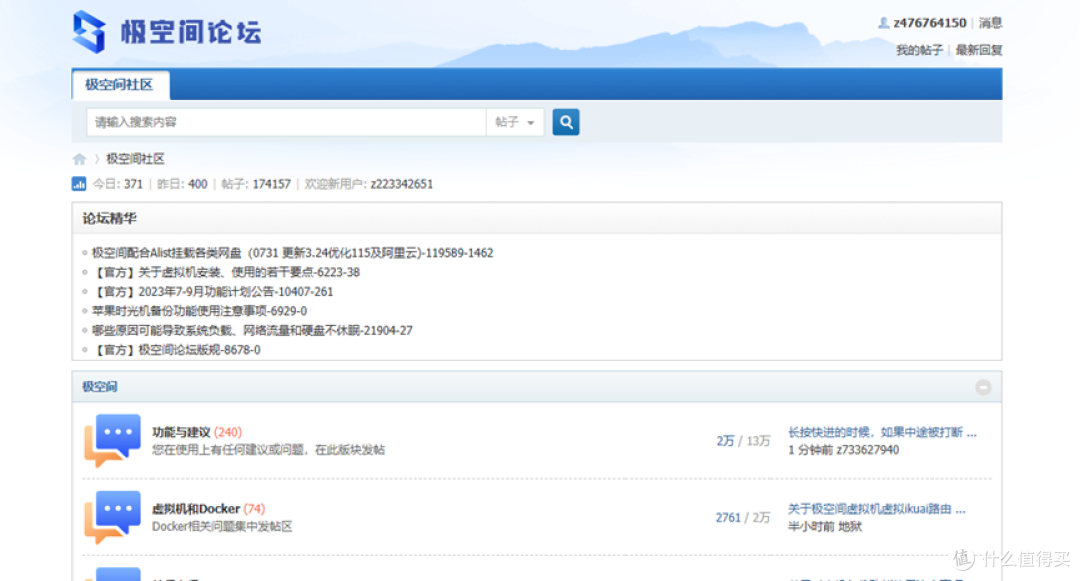1080x581 pixels.
Task: Open the 虚拟机和Docker board chat icon
Action: (112, 517)
